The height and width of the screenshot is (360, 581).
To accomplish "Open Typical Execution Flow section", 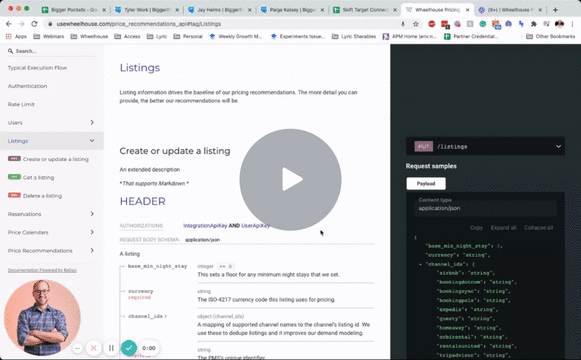I will 37,68.
